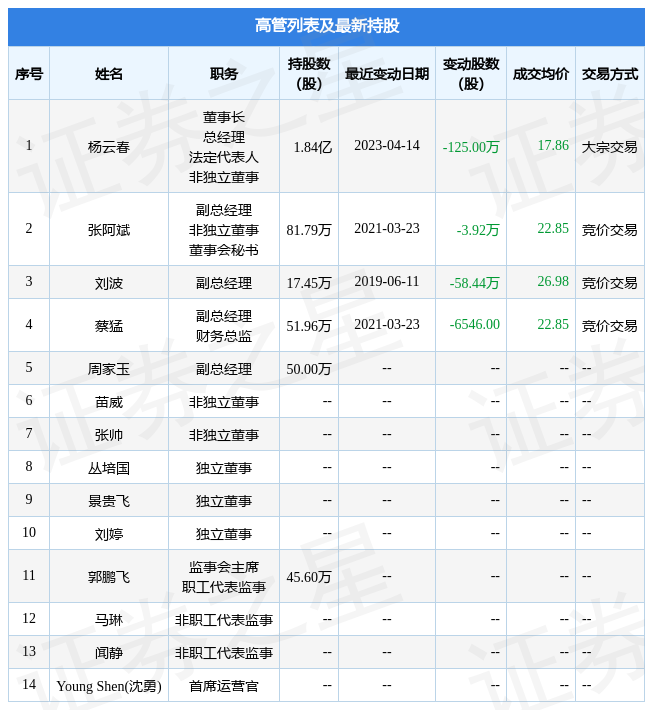Click the change value -58.44万
Viewport: 645px width, 710px height.
[475, 283]
